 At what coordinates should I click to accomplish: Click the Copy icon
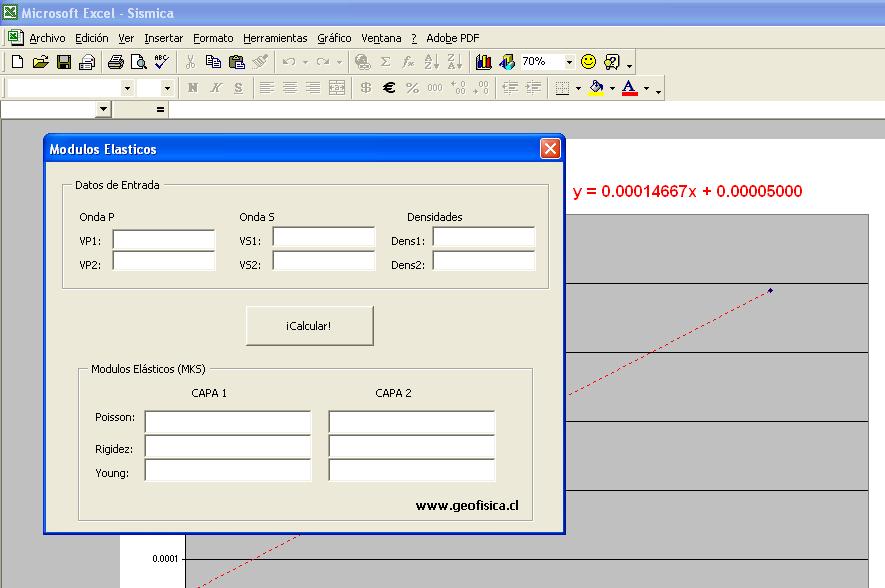[x=213, y=62]
